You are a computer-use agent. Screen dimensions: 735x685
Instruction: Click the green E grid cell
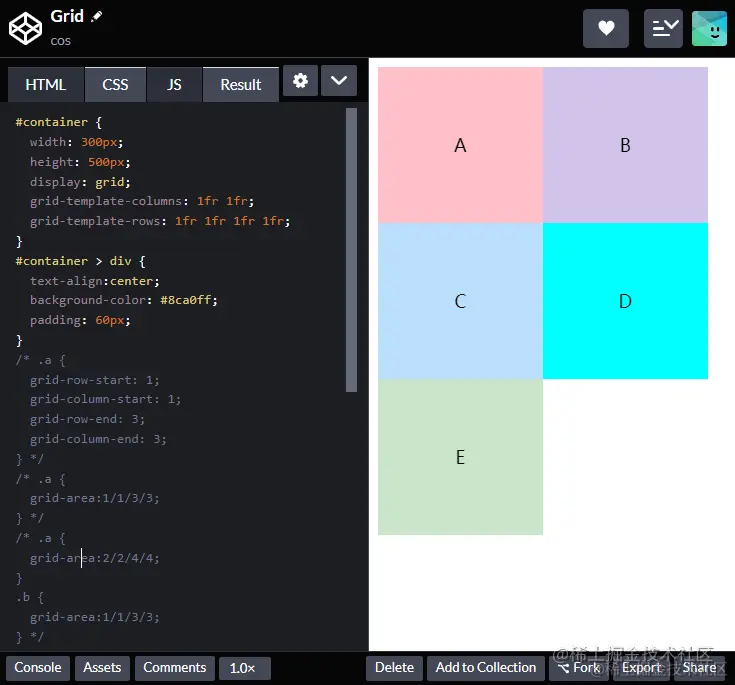(x=460, y=457)
